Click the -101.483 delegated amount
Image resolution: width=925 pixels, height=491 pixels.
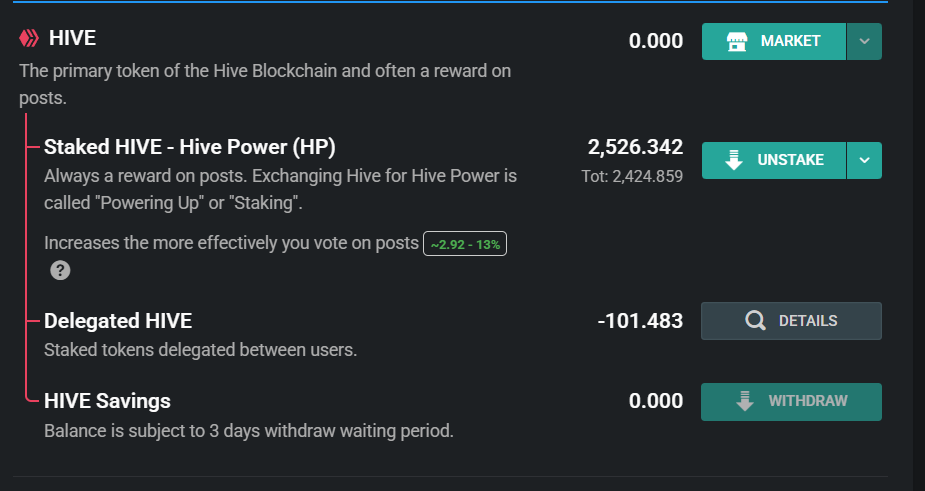pyautogui.click(x=640, y=321)
